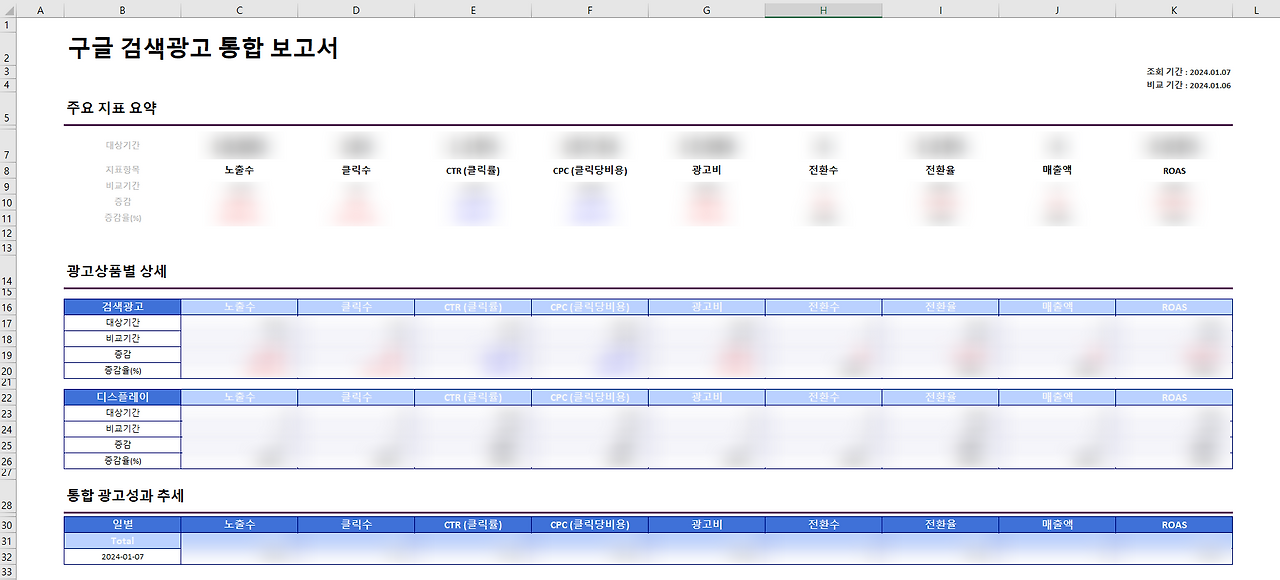1280x580 pixels.
Task: Select column B header
Action: [122, 10]
